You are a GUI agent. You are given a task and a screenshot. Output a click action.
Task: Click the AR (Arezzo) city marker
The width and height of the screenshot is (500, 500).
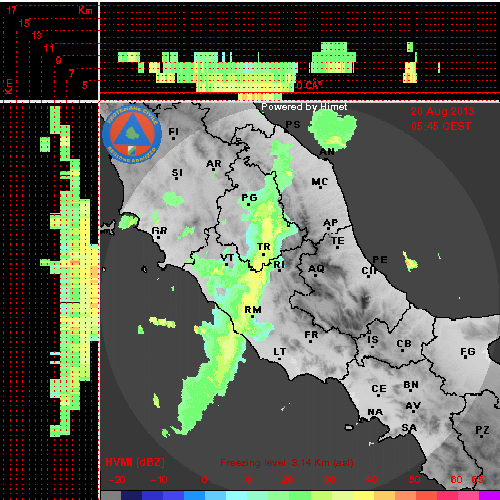click(214, 170)
